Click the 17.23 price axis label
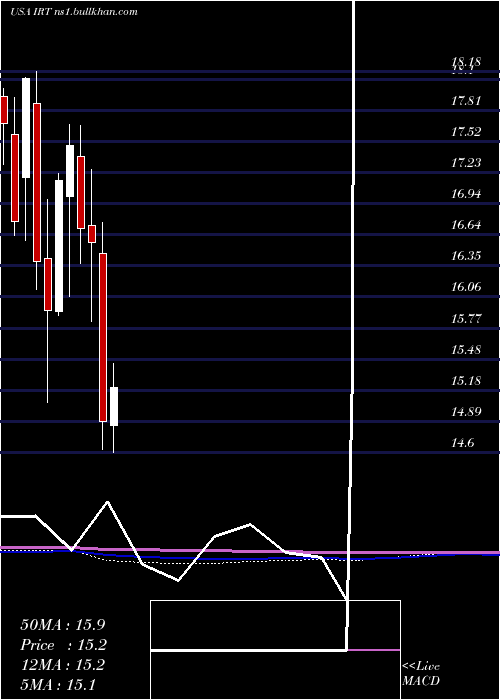This screenshot has width=500, height=700. click(466, 162)
